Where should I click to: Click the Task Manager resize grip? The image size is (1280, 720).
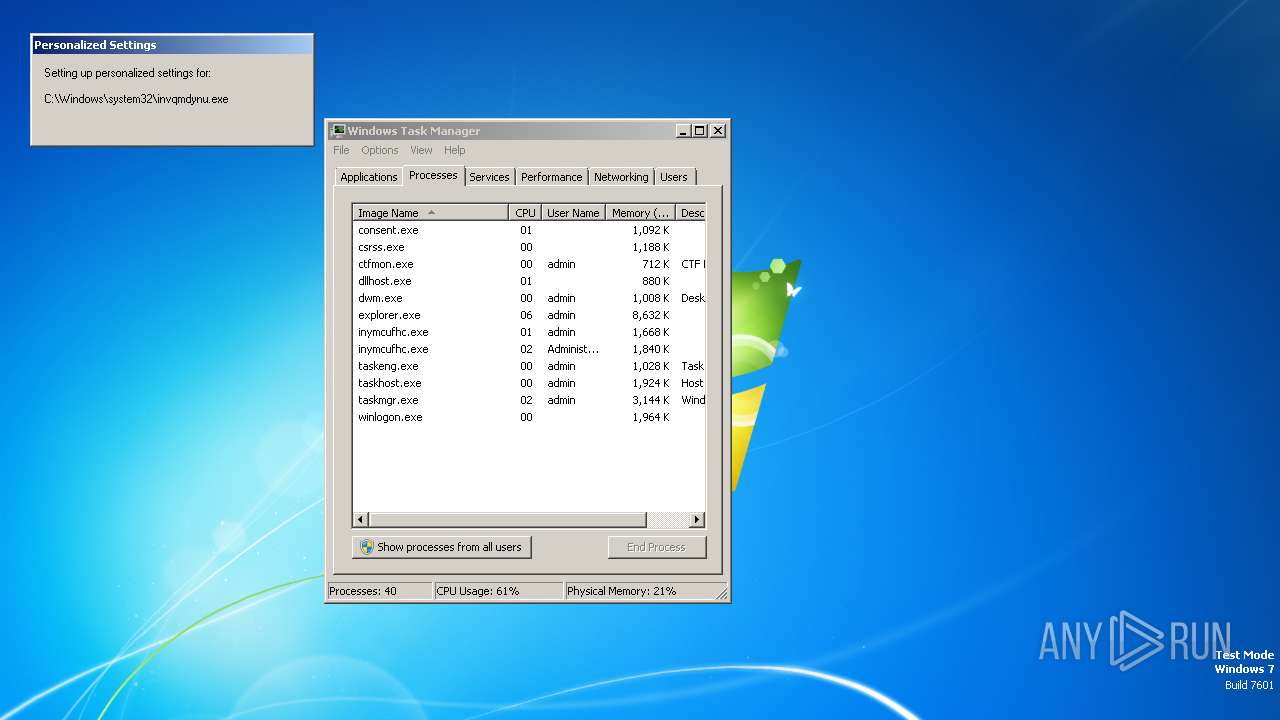(722, 594)
